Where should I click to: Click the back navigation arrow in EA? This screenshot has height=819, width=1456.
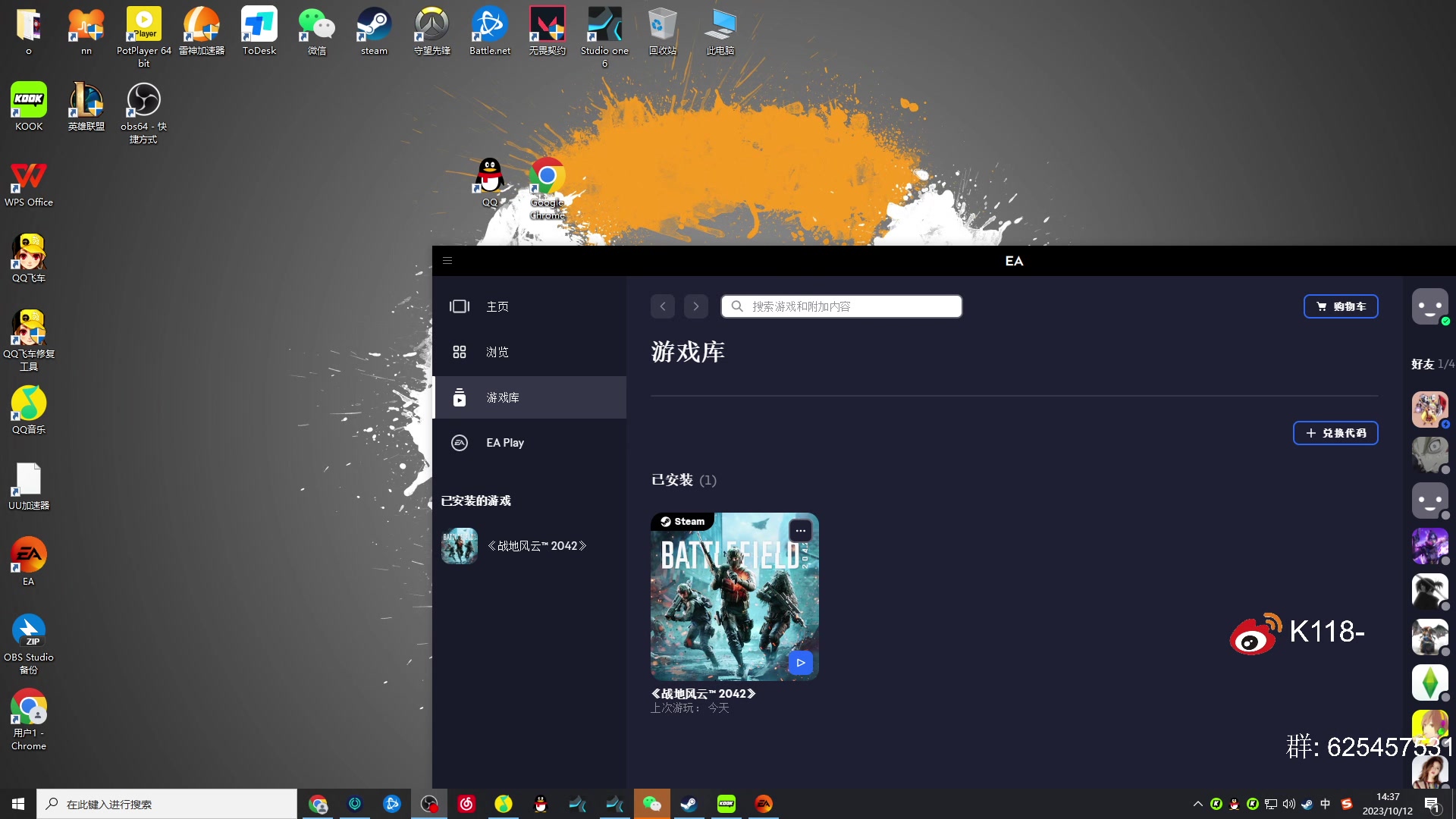pyautogui.click(x=663, y=306)
